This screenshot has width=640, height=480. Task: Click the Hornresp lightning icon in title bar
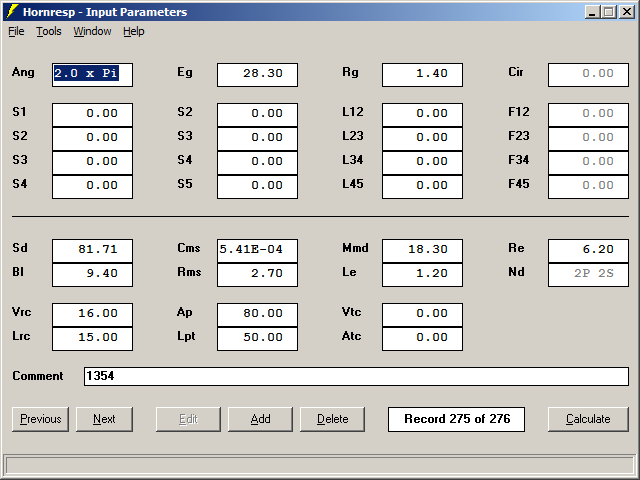11,12
